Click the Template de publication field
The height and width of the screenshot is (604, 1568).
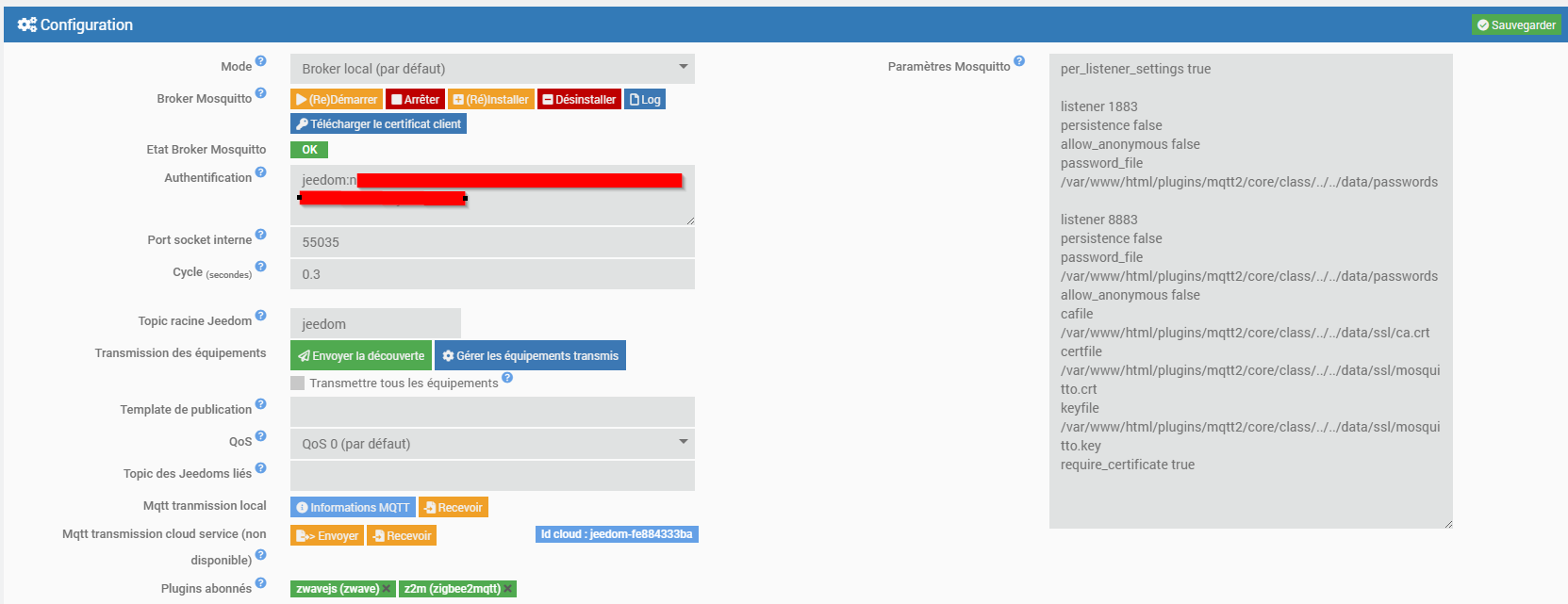[x=492, y=412]
